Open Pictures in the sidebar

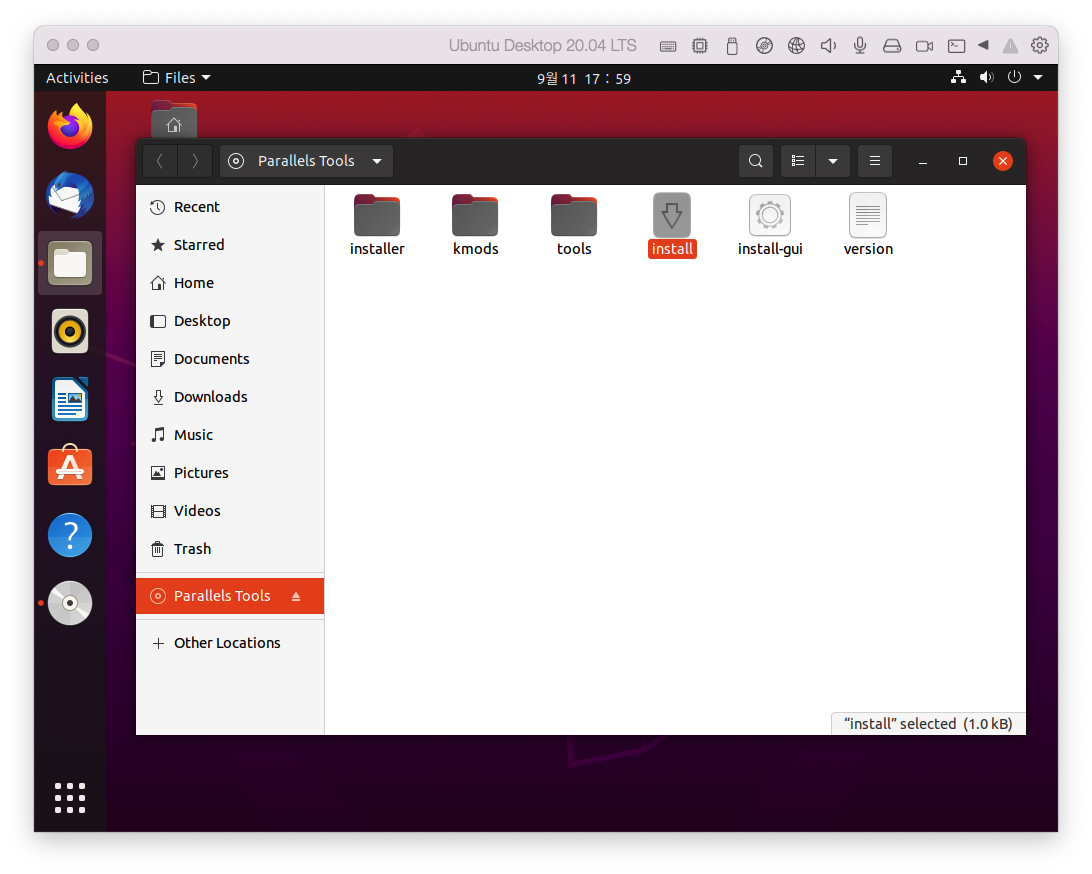tap(230, 473)
